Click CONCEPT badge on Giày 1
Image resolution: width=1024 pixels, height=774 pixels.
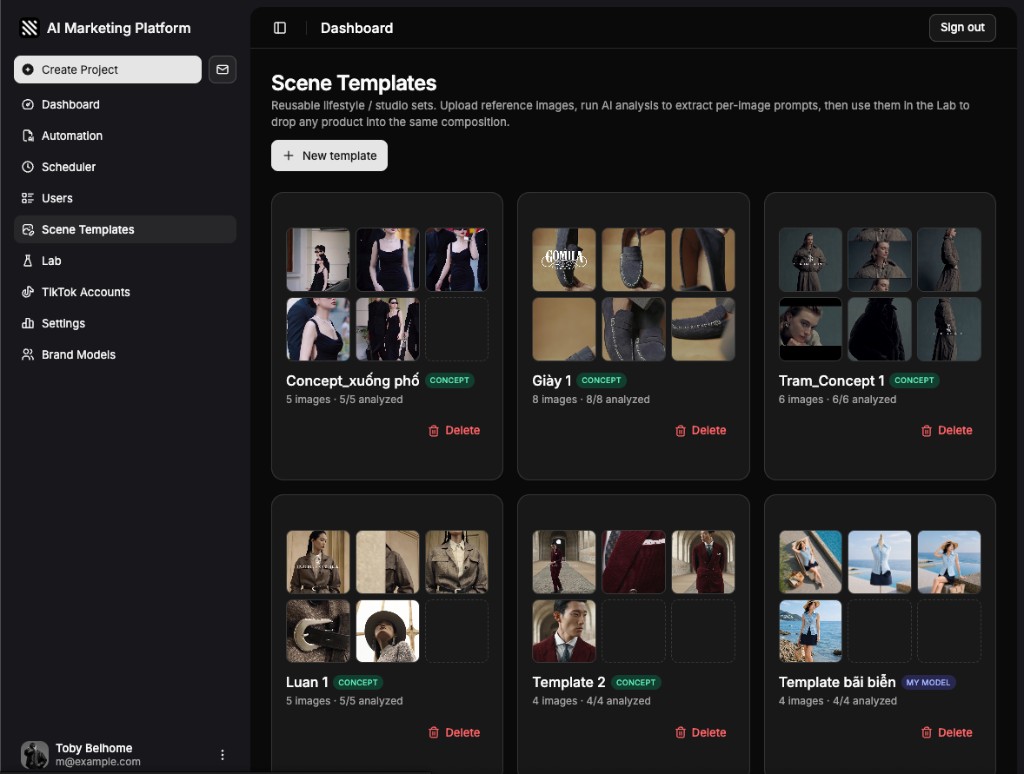(601, 380)
